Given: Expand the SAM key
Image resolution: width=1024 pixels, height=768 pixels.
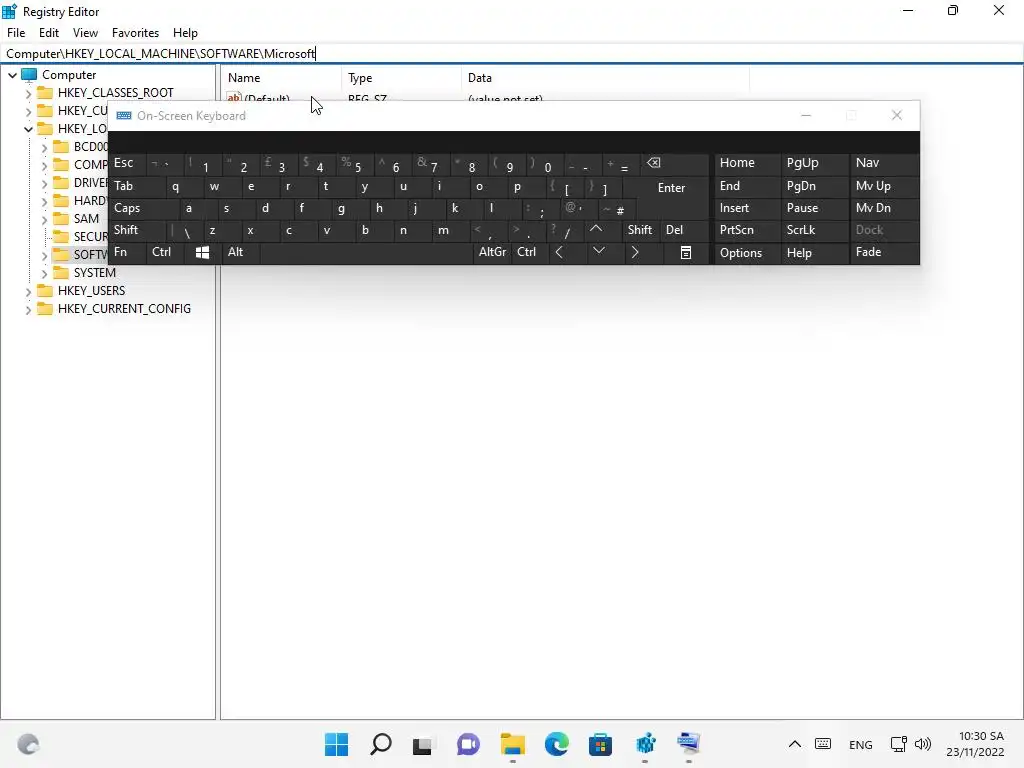Looking at the screenshot, I should [x=44, y=219].
